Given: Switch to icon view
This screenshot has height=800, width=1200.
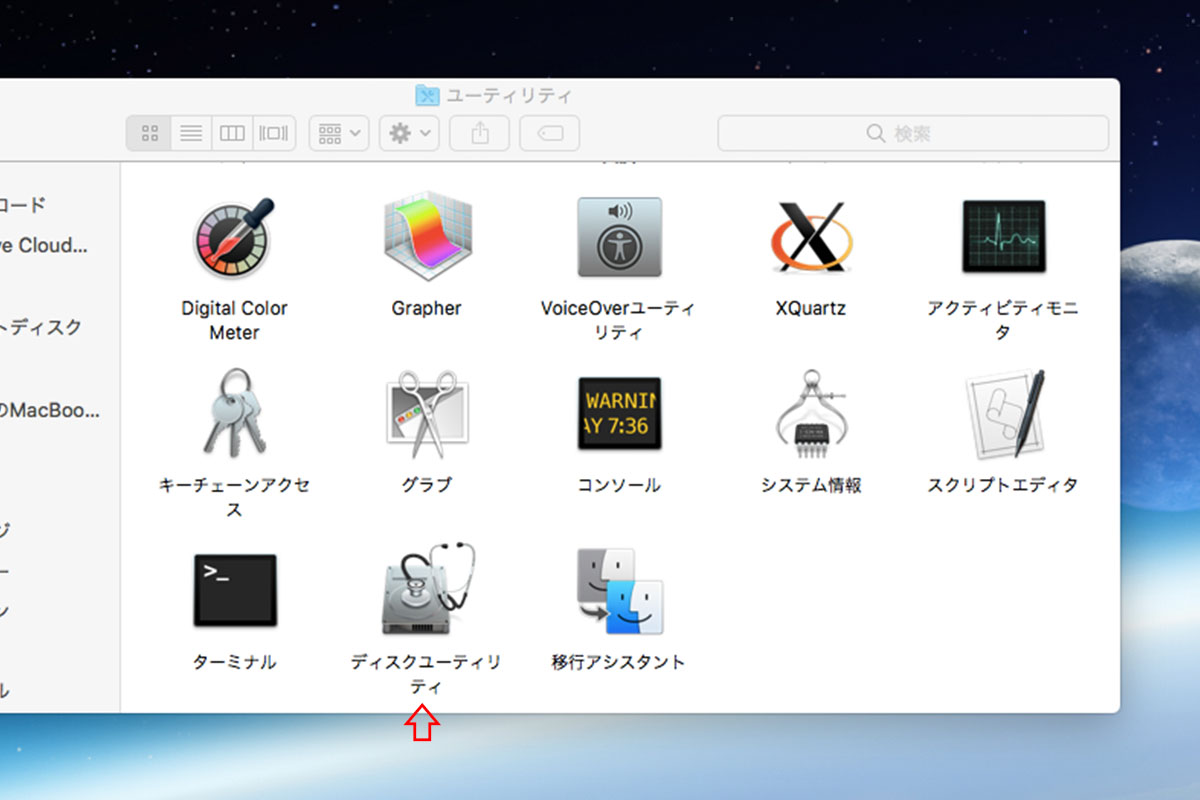Looking at the screenshot, I should click(x=150, y=133).
